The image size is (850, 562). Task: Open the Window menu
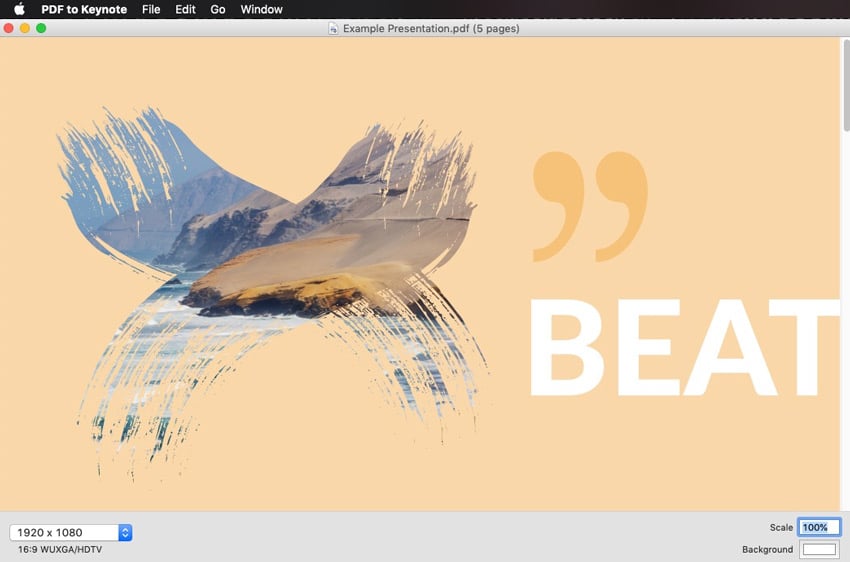click(x=261, y=9)
